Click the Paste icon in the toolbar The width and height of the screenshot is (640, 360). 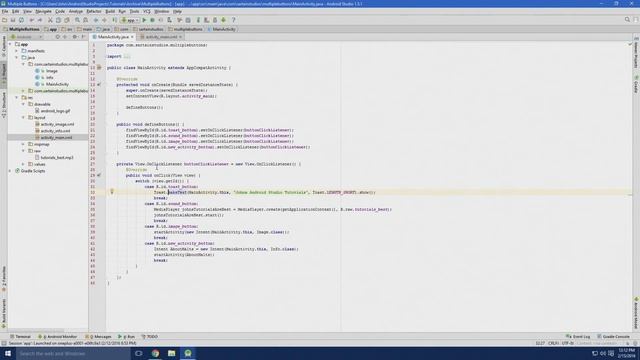[67, 20]
